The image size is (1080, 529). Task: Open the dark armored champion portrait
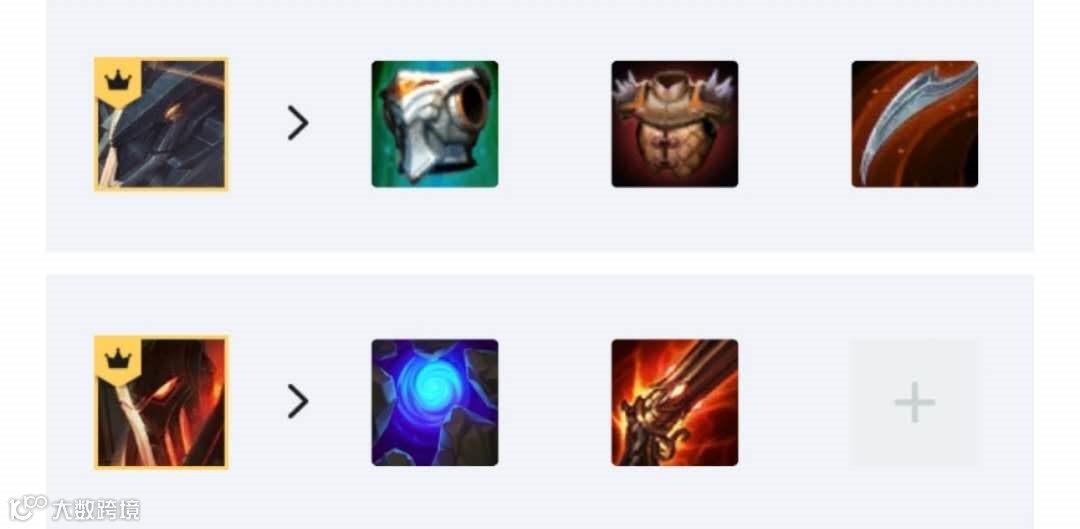(x=161, y=124)
